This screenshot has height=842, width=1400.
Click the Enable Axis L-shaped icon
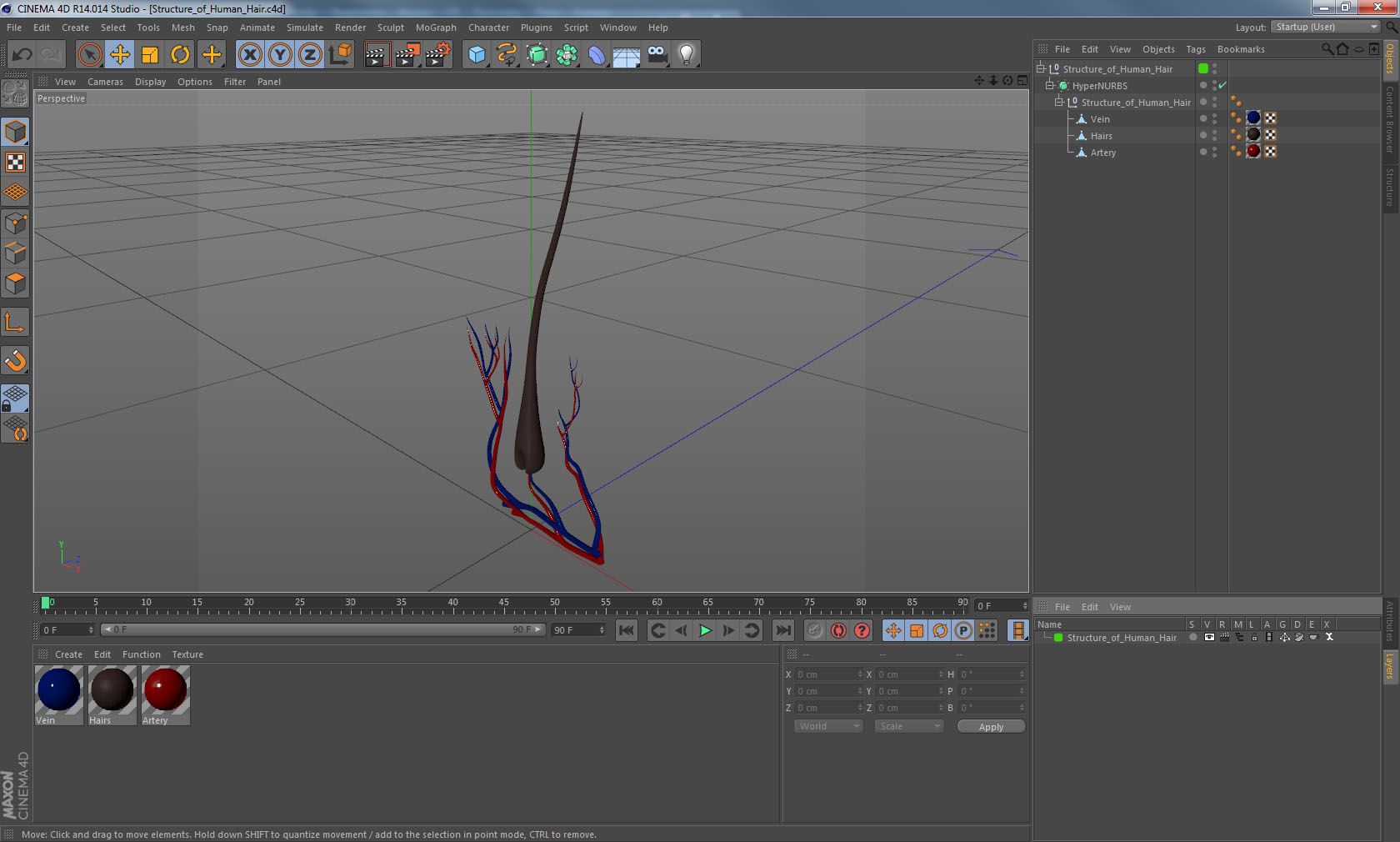15,322
